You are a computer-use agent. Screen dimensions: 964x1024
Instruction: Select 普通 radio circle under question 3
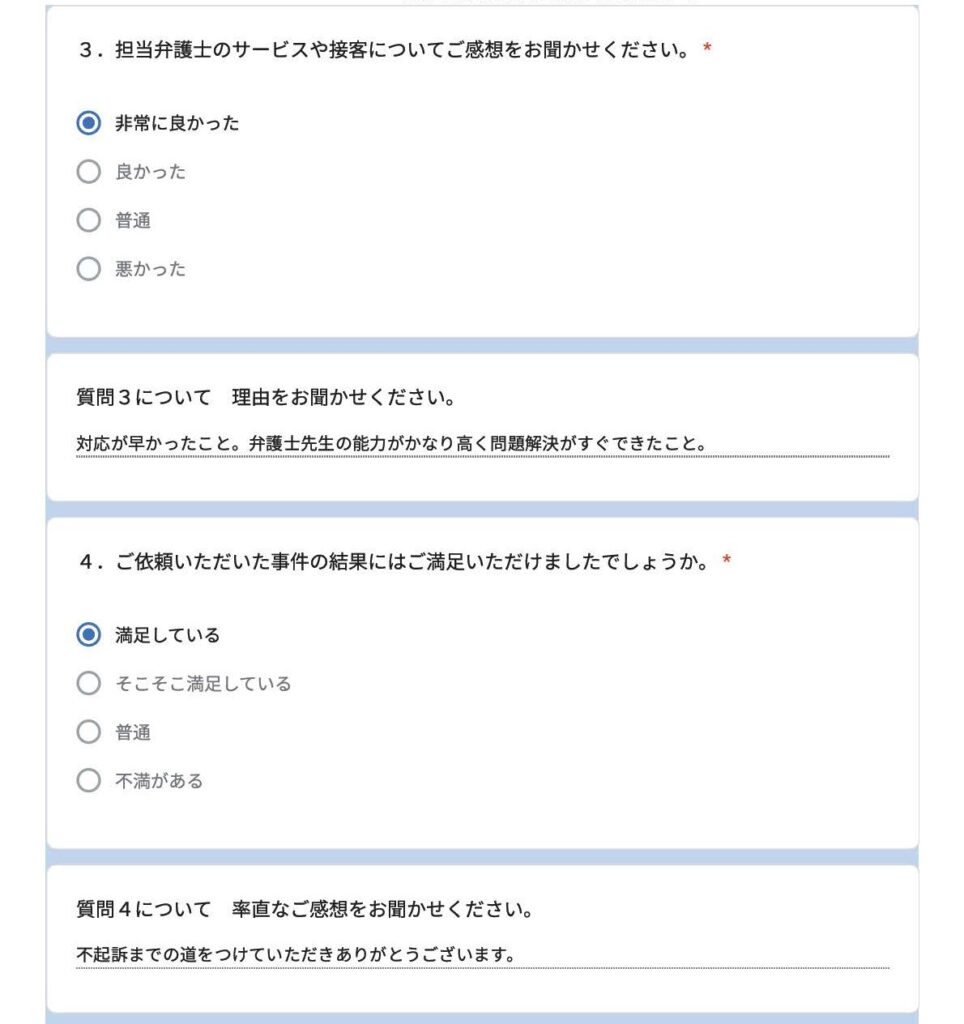(x=89, y=220)
